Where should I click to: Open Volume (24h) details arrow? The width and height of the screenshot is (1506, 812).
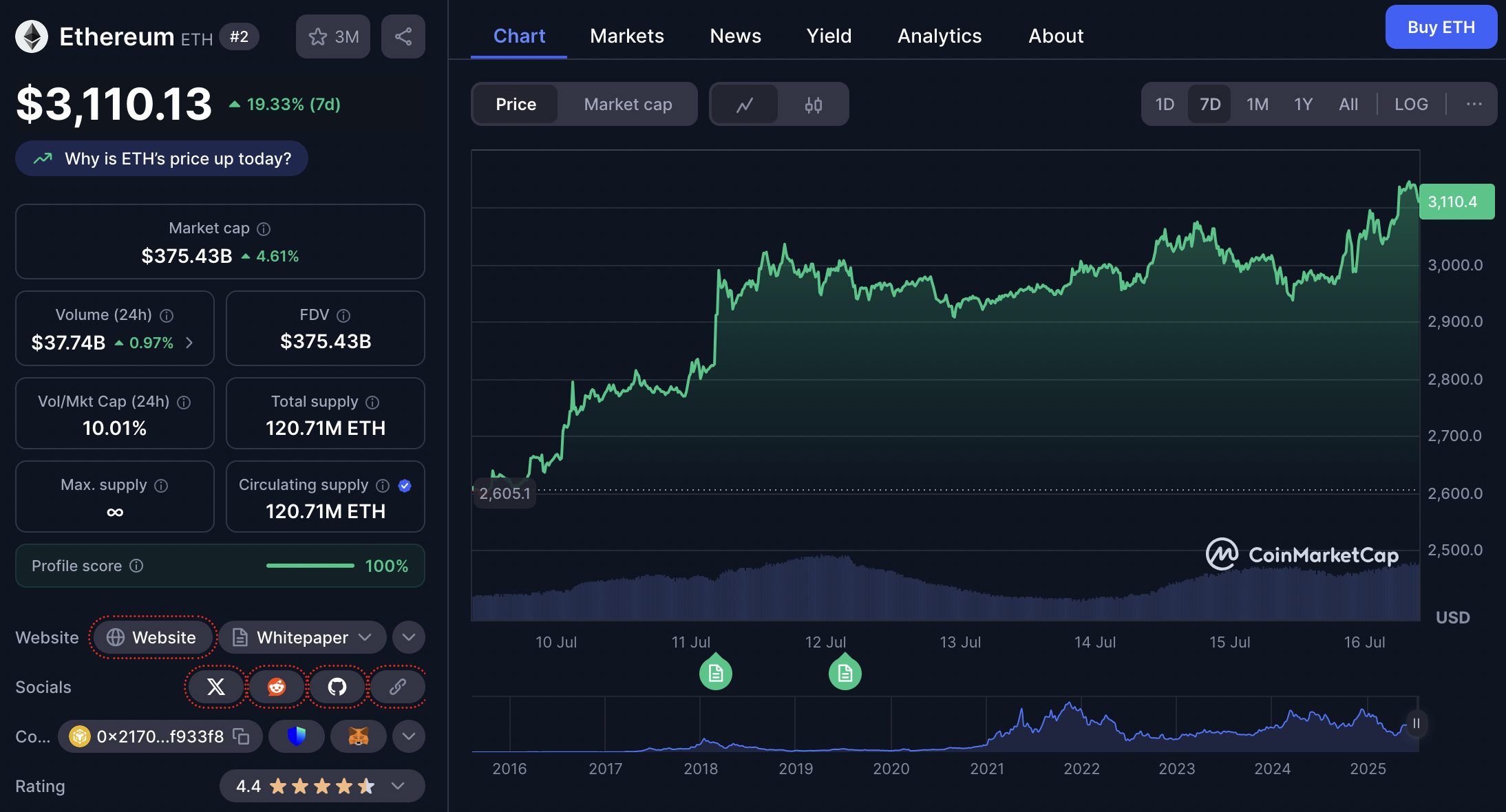(189, 343)
